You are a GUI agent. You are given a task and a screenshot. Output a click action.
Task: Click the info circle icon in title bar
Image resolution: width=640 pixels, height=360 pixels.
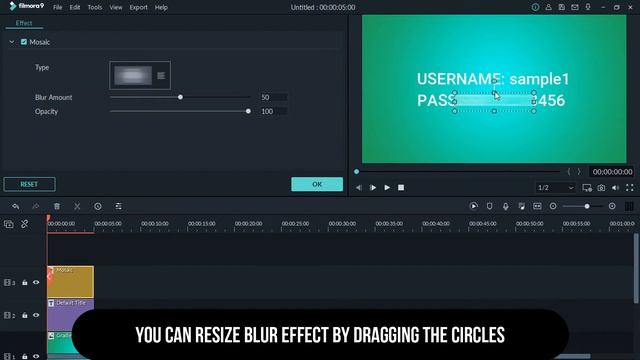click(535, 7)
